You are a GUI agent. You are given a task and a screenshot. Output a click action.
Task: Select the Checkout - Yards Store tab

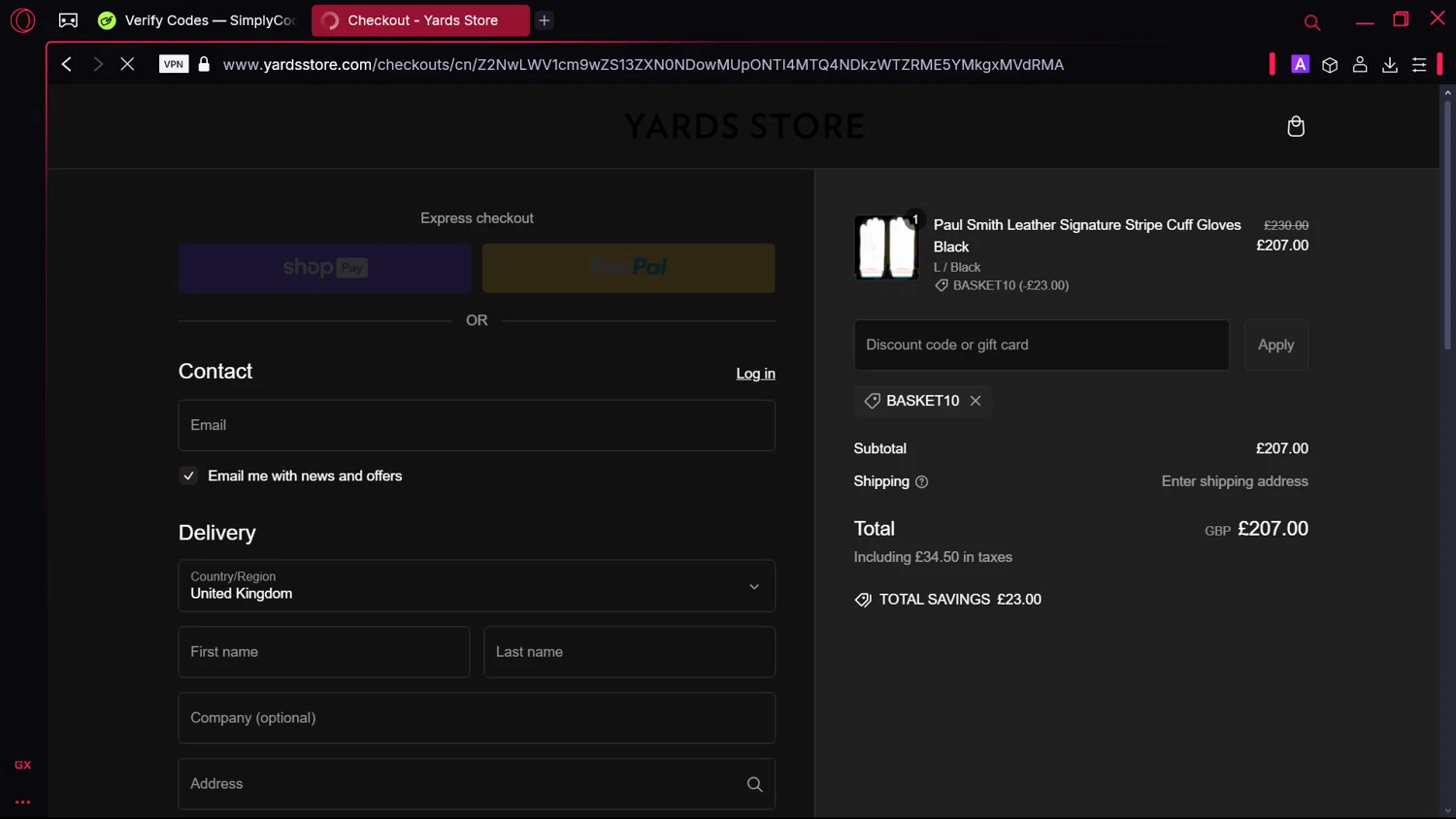(x=420, y=20)
